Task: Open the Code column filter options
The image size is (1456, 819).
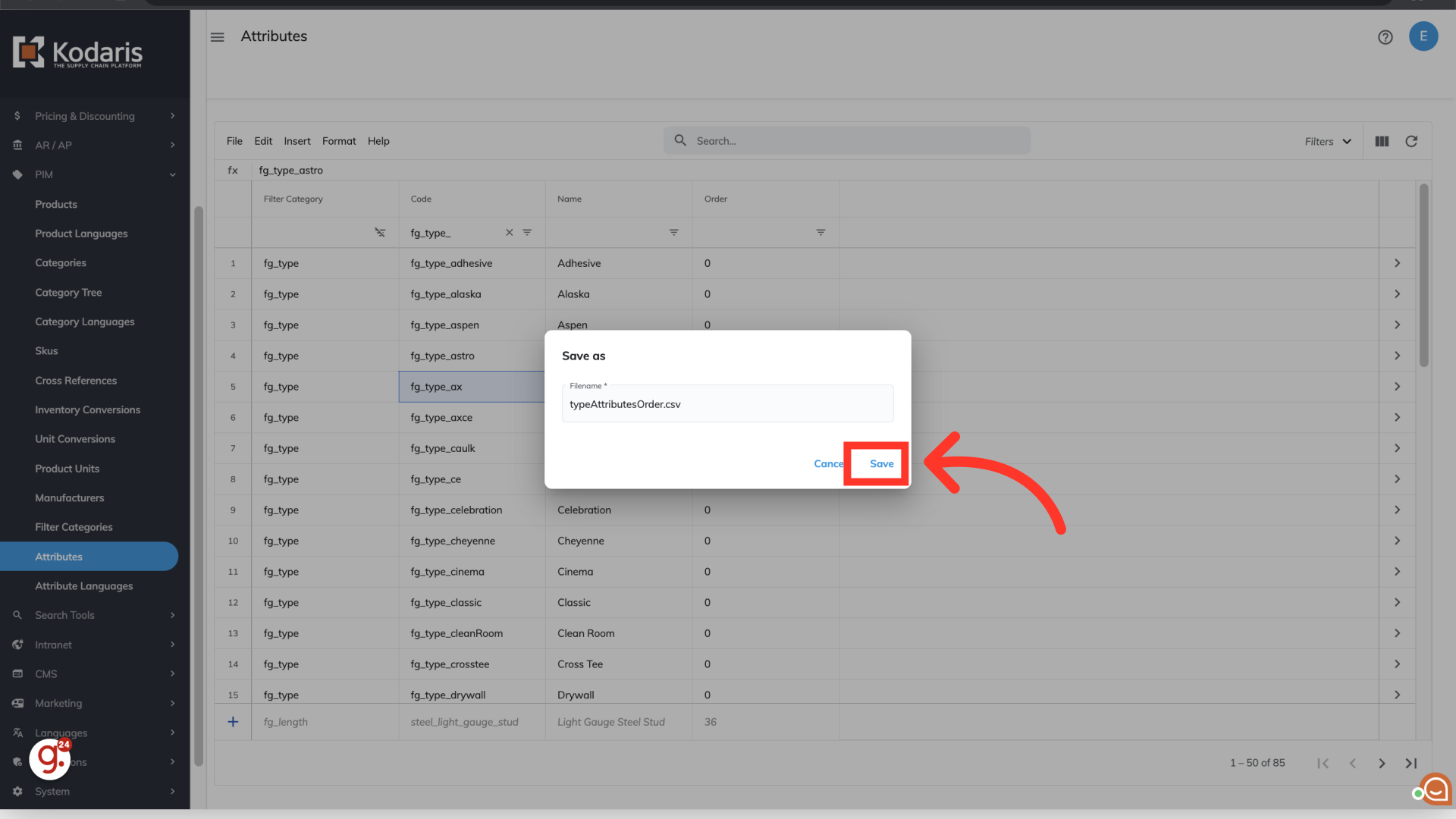Action: [x=527, y=233]
